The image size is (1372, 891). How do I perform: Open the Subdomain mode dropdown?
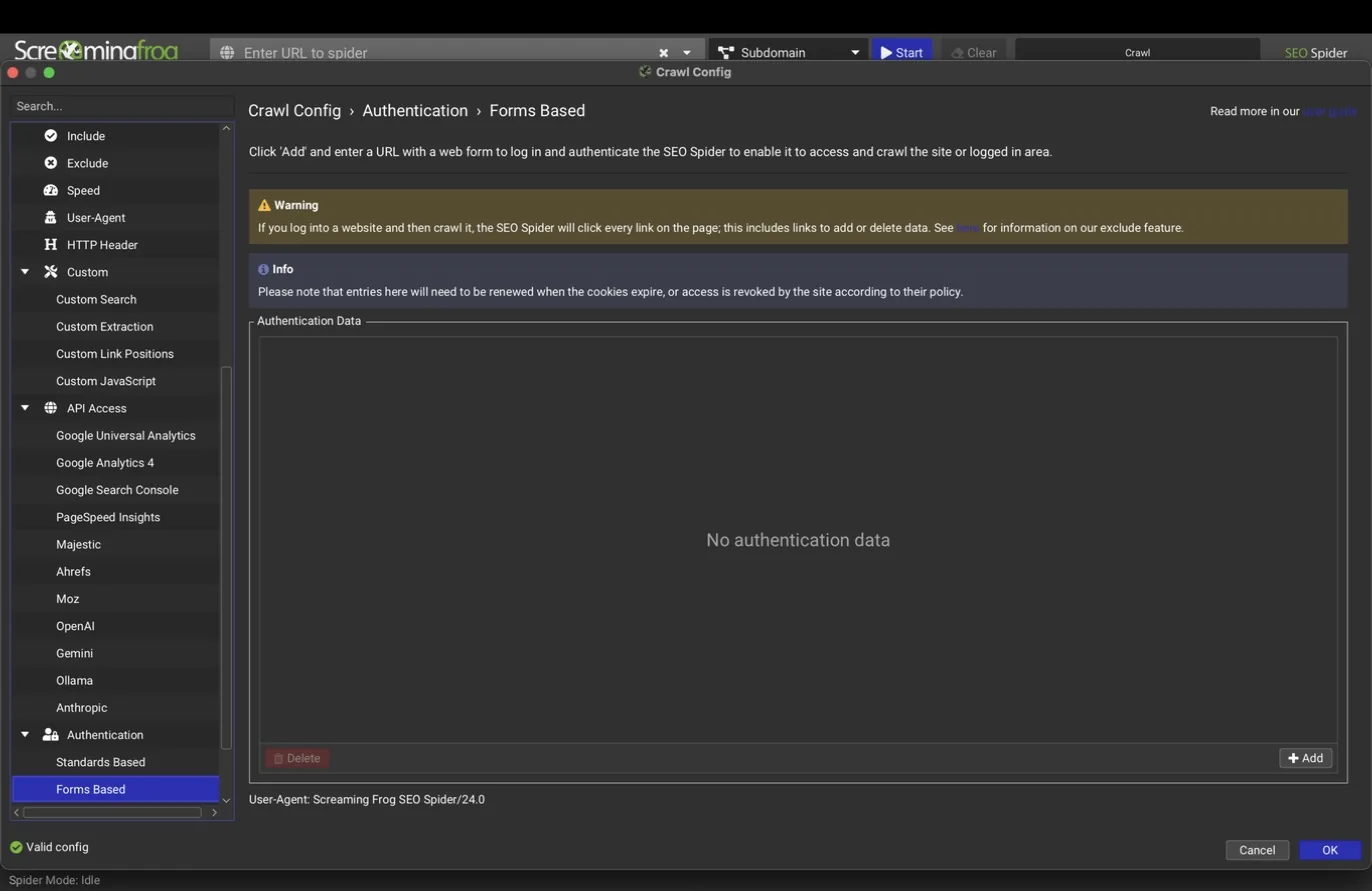[x=855, y=52]
